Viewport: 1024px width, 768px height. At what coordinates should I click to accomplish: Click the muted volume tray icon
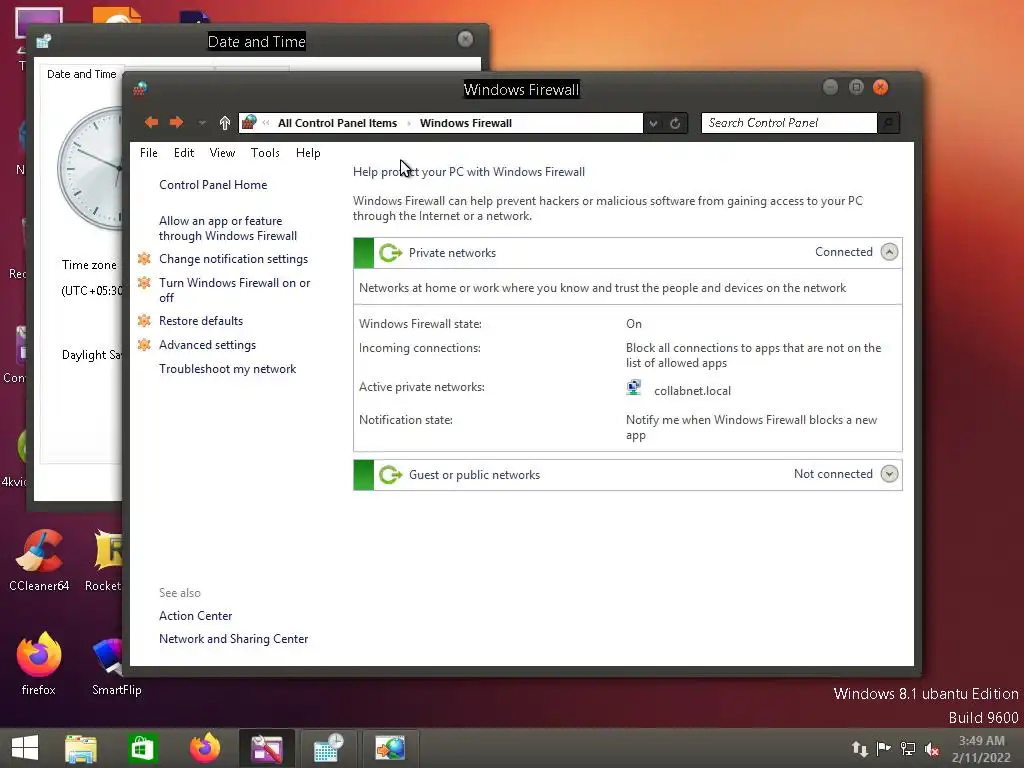click(932, 750)
